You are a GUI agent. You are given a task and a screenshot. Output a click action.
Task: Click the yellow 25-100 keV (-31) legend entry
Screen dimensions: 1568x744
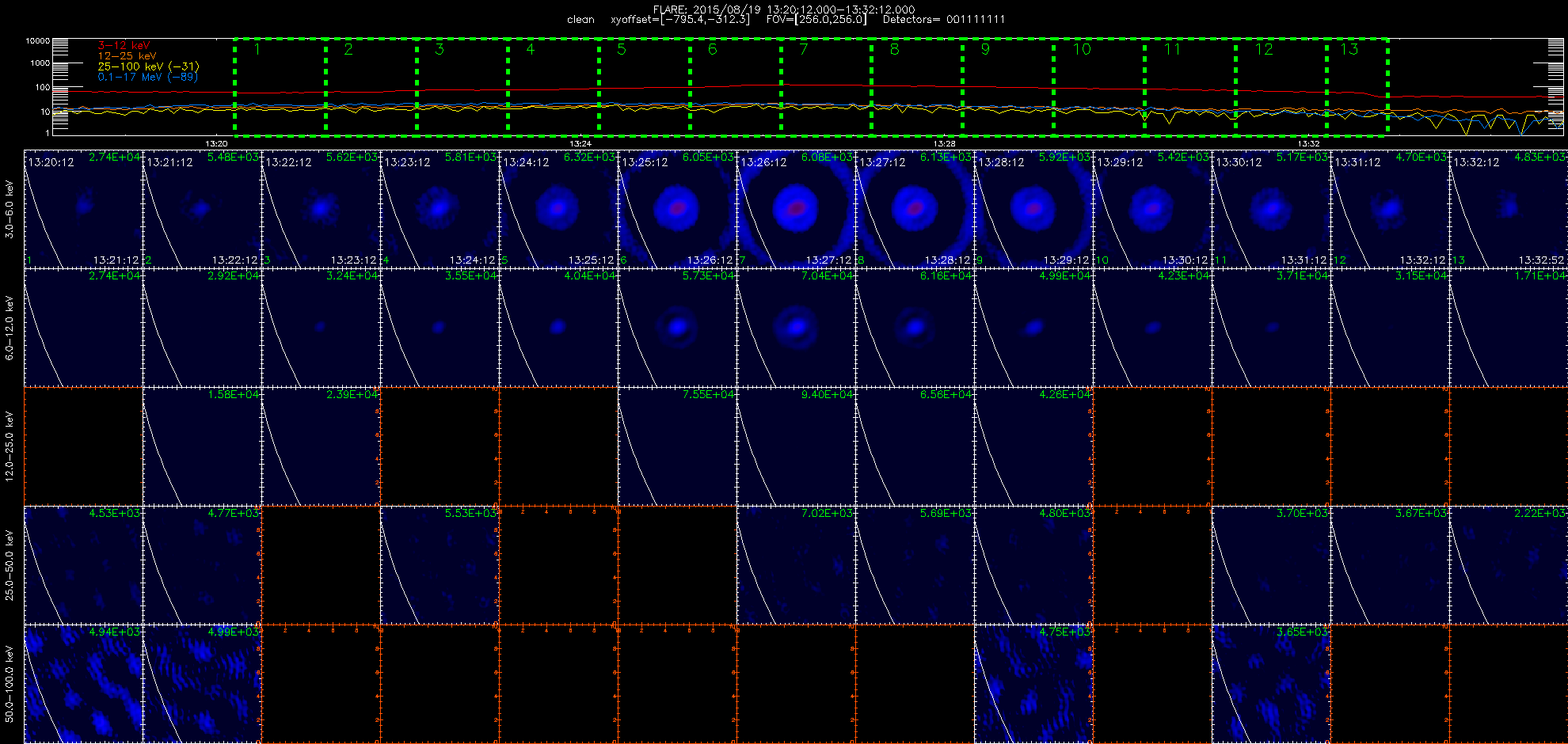pyautogui.click(x=148, y=66)
